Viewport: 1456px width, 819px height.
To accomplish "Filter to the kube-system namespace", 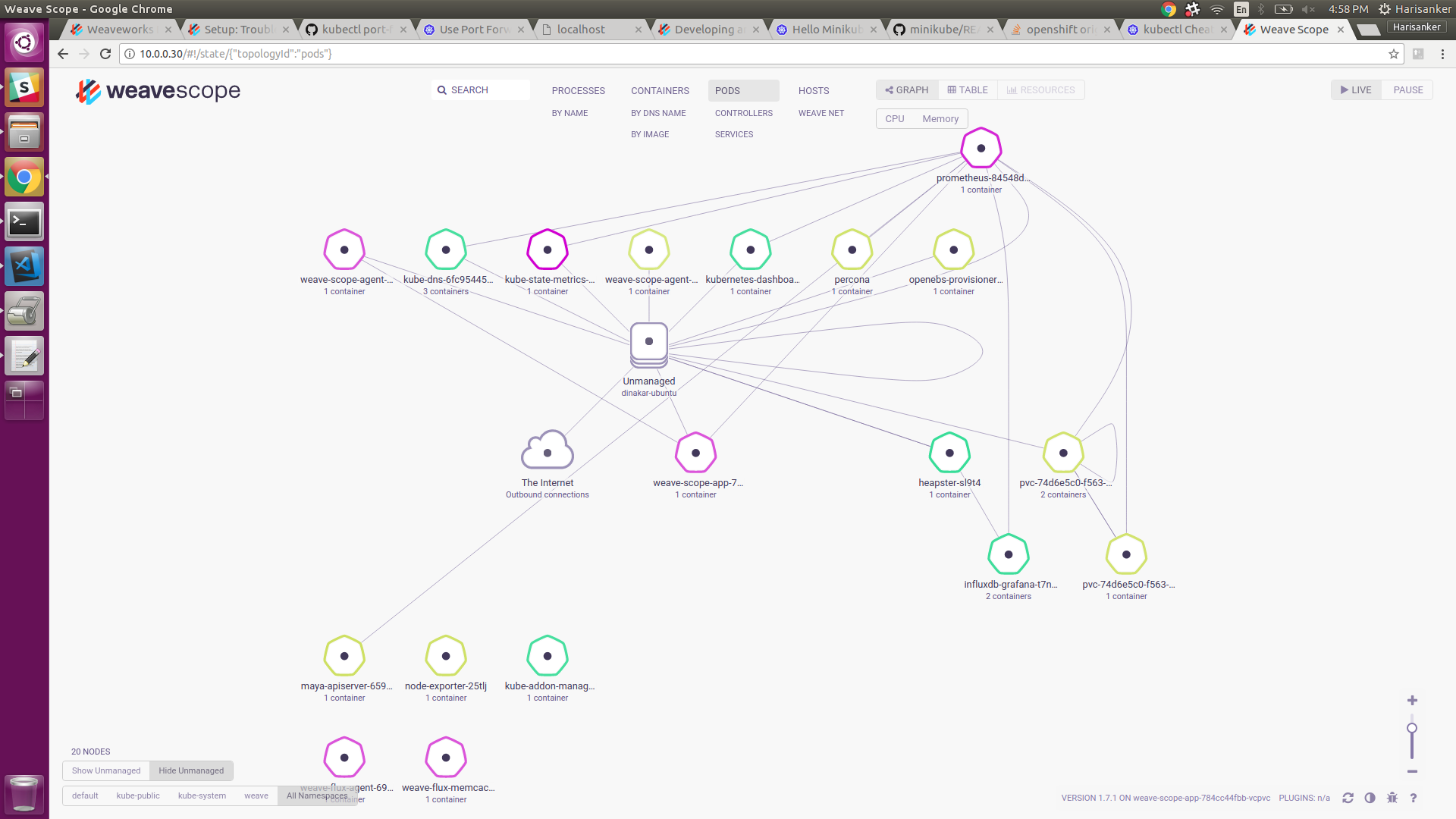I will pyautogui.click(x=201, y=795).
